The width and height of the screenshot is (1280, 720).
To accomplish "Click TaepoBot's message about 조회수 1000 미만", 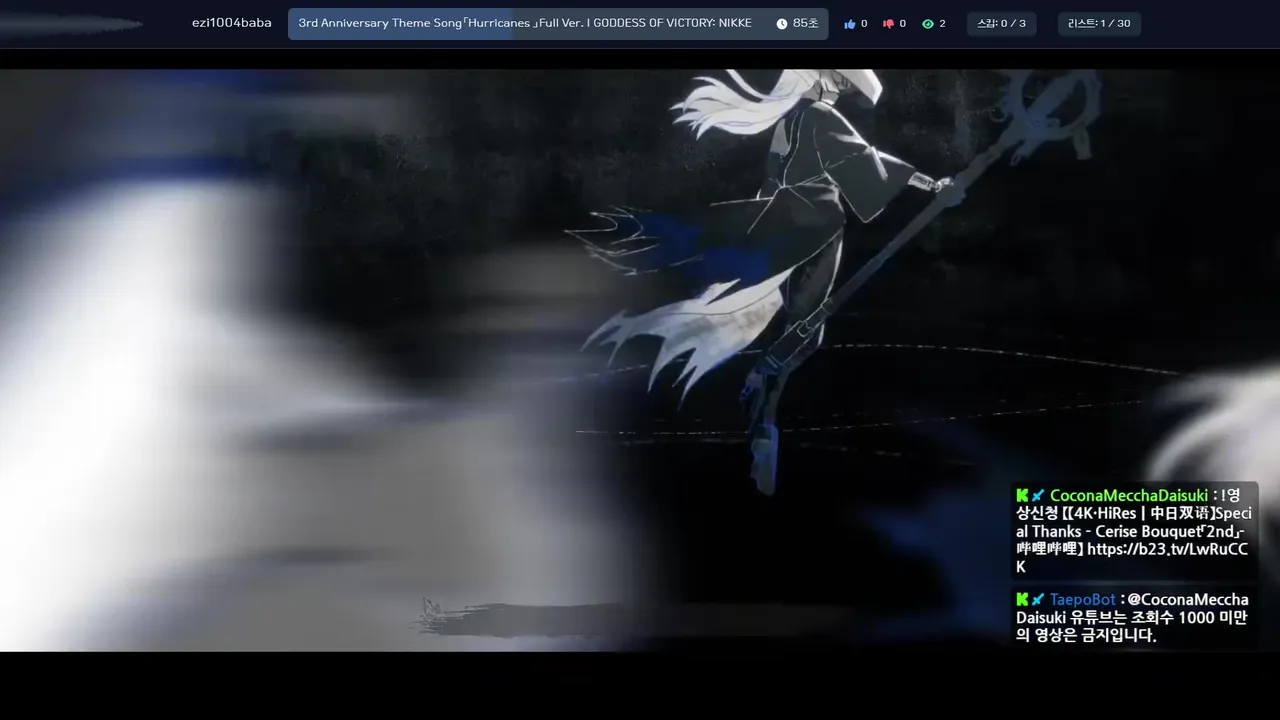I will pyautogui.click(x=1132, y=617).
